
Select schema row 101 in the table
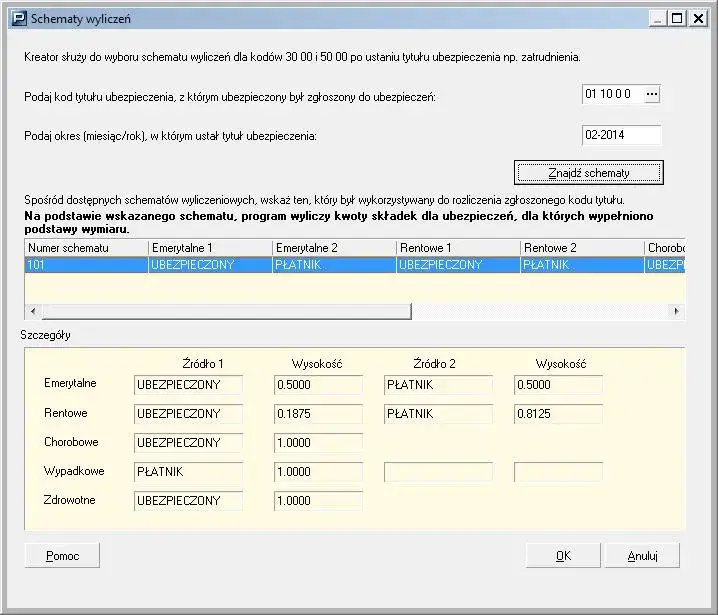85,265
